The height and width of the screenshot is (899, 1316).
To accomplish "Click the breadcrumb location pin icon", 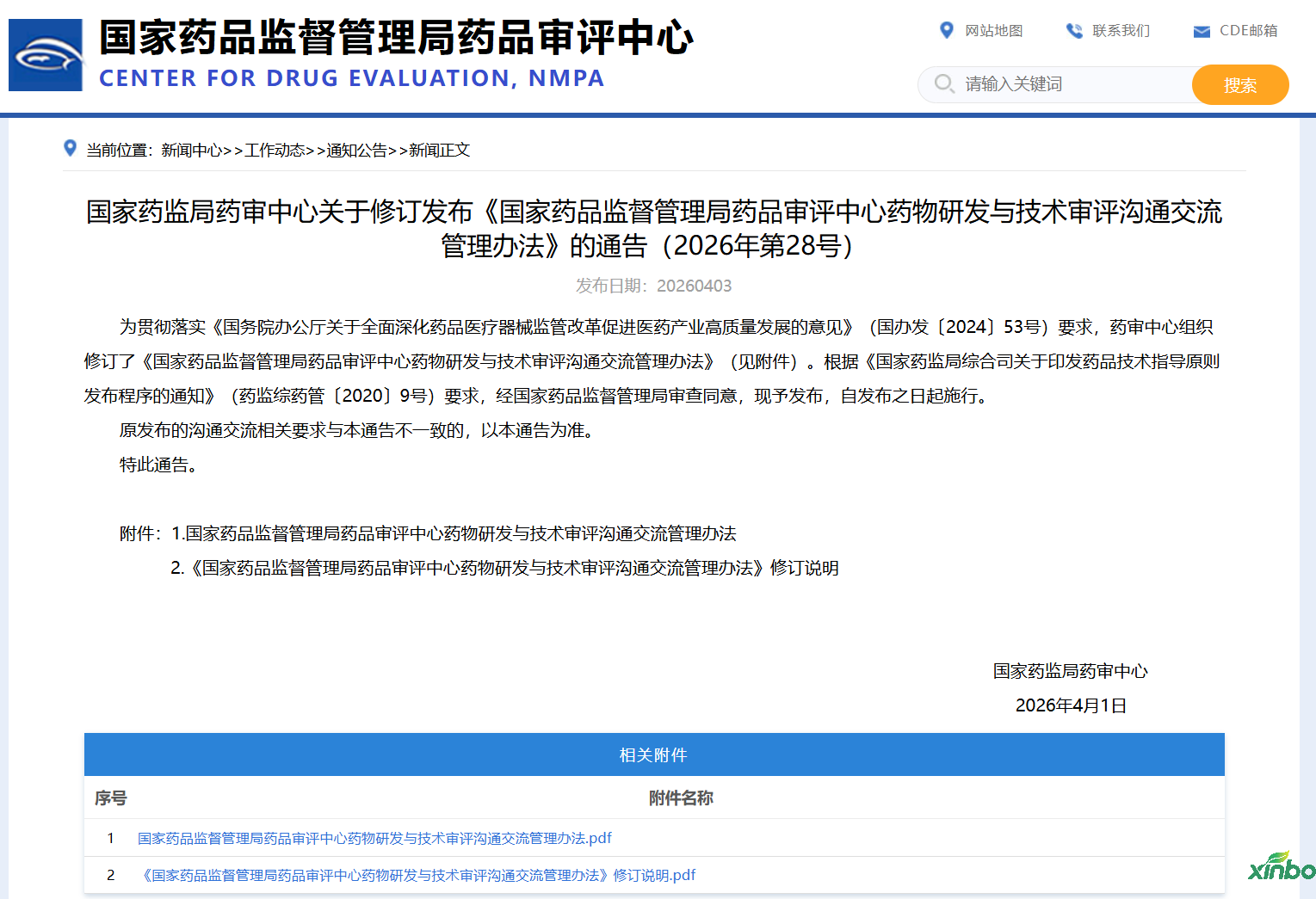I will tap(71, 148).
